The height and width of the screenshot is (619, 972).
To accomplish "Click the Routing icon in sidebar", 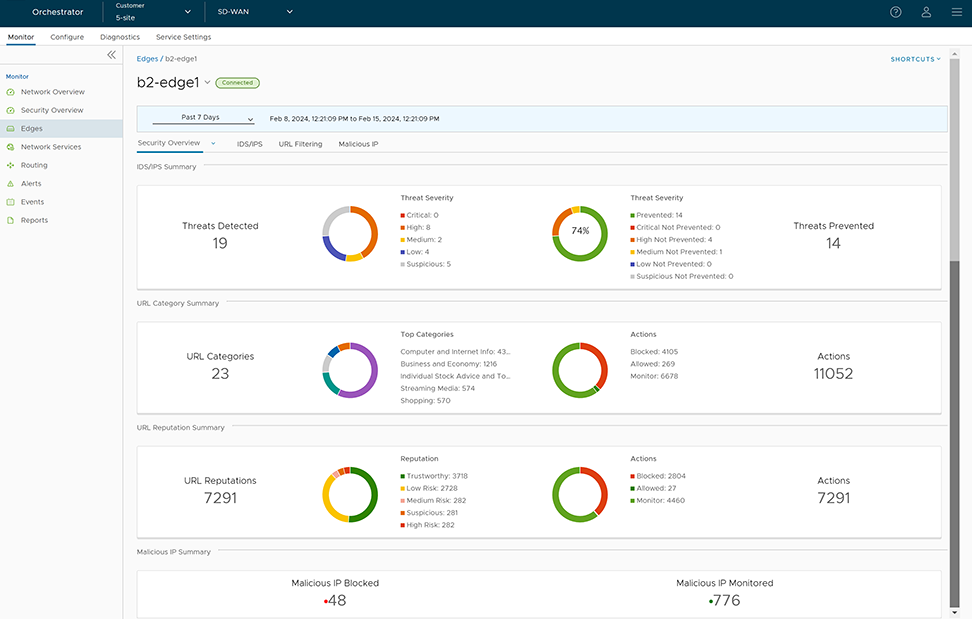I will (x=11, y=165).
